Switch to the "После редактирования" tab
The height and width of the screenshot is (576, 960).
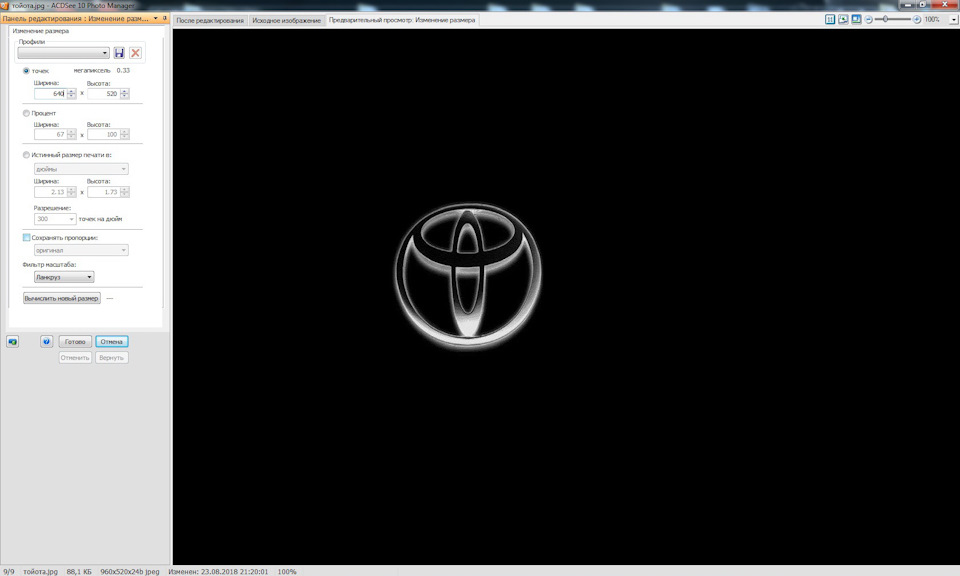click(210, 20)
